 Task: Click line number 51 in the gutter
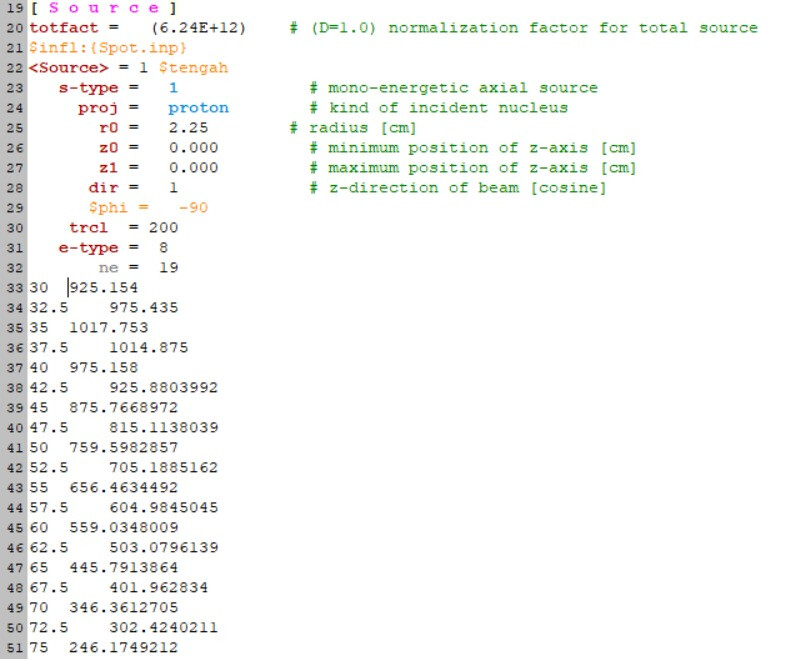(15, 648)
